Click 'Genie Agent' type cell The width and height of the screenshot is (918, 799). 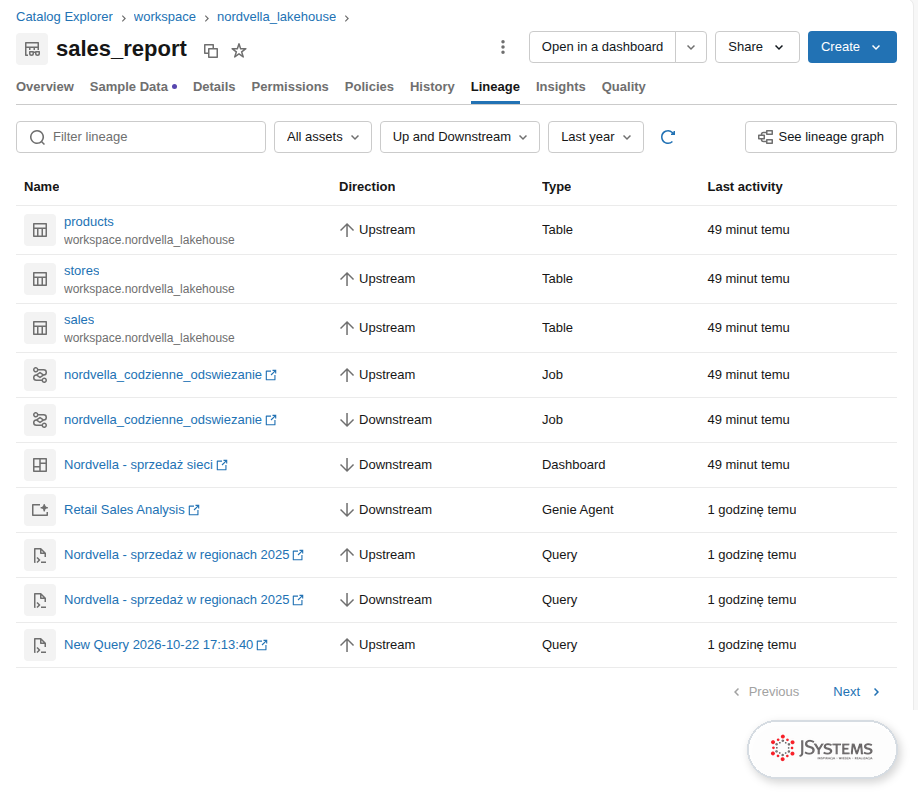[x=578, y=510]
